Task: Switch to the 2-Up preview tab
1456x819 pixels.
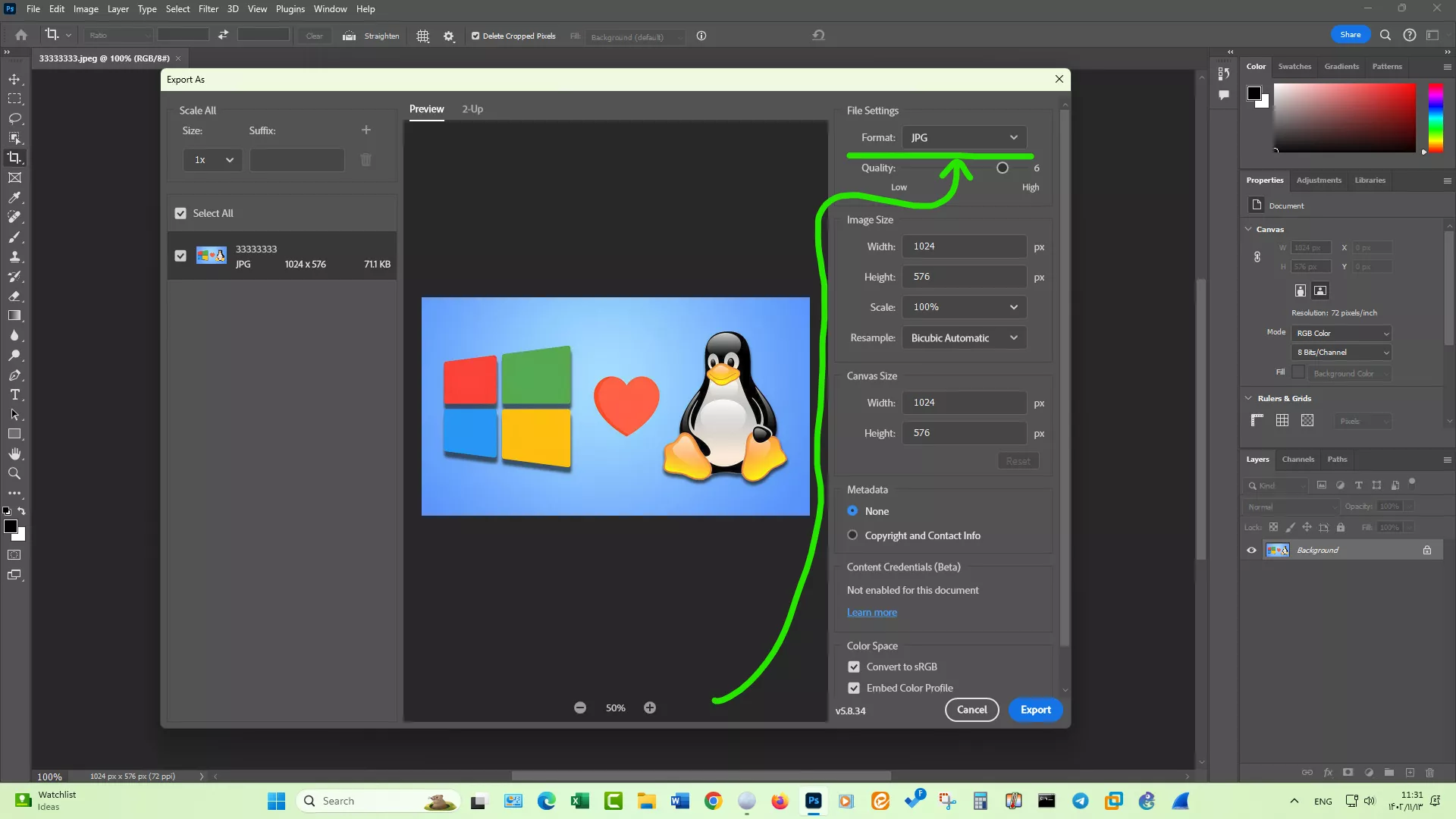Action: coord(472,109)
